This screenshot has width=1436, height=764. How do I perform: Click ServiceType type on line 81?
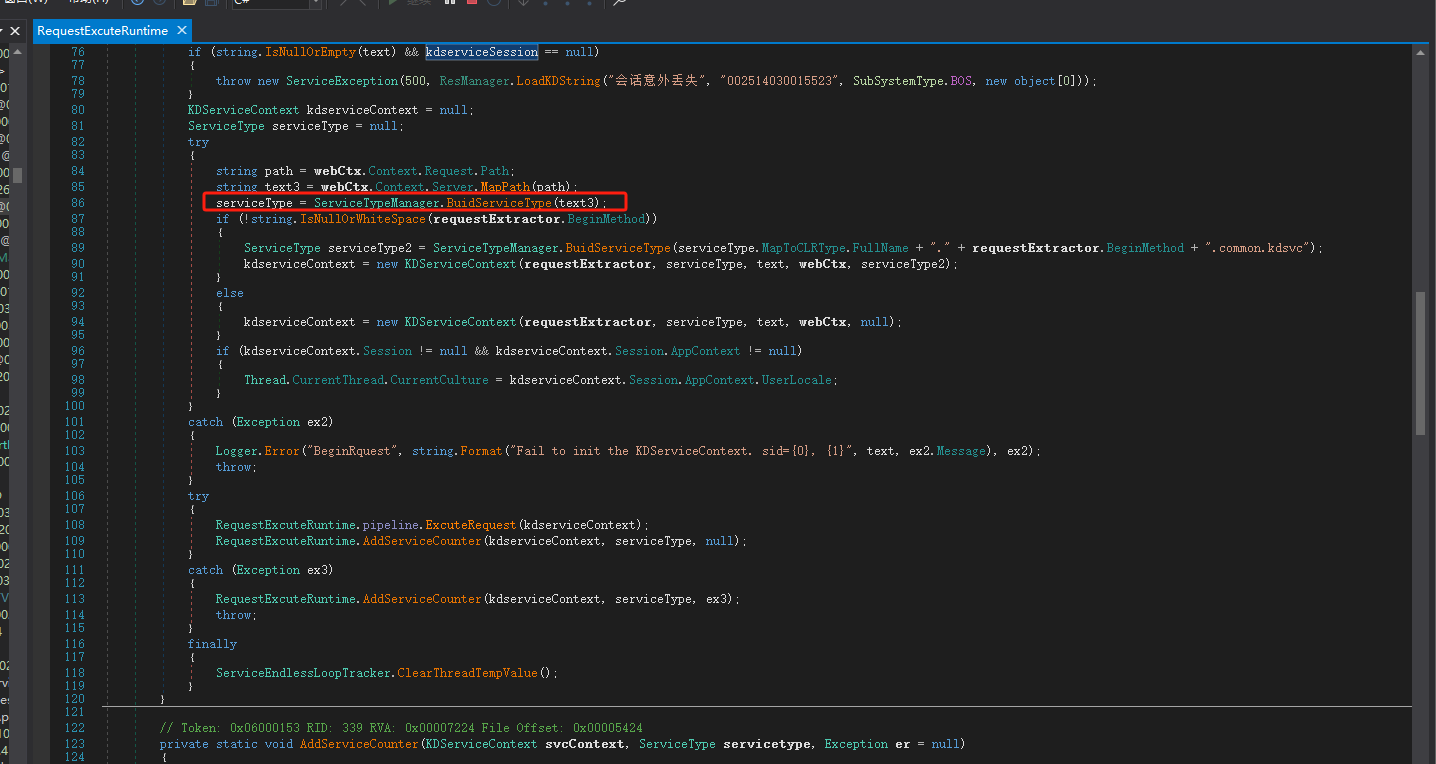coord(226,126)
